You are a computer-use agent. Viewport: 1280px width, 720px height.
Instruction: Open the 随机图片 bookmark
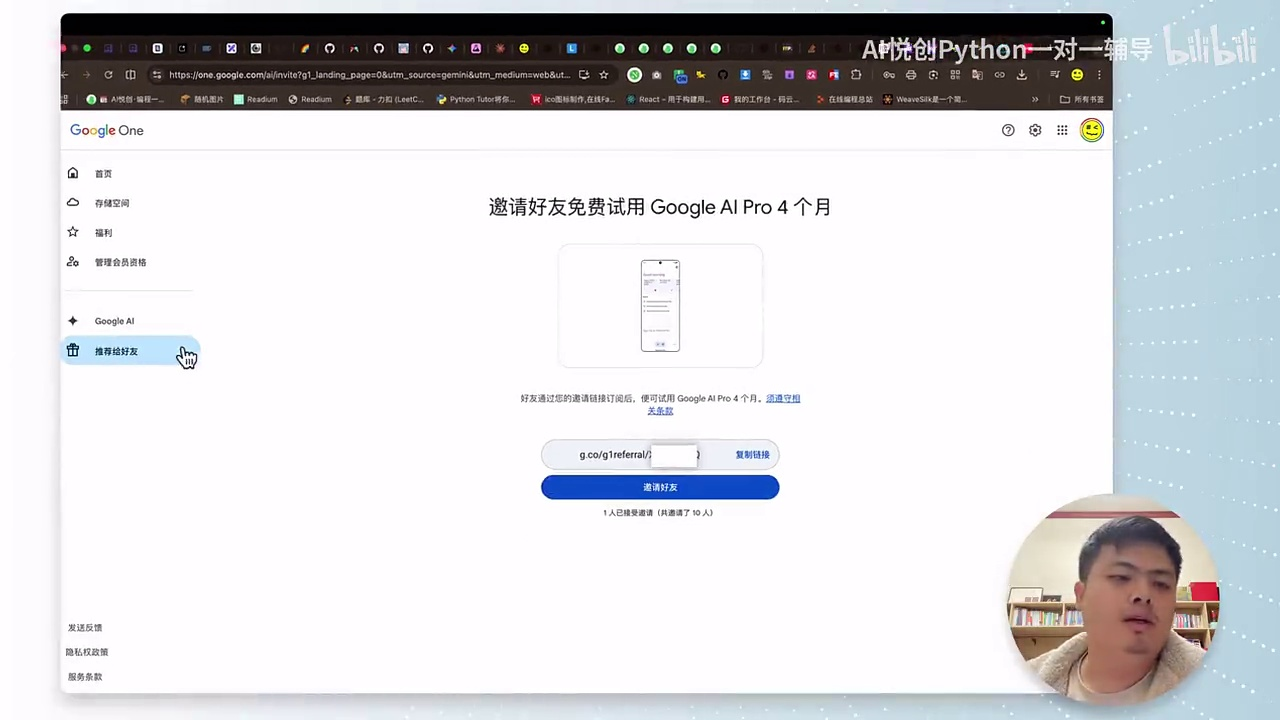coord(202,99)
